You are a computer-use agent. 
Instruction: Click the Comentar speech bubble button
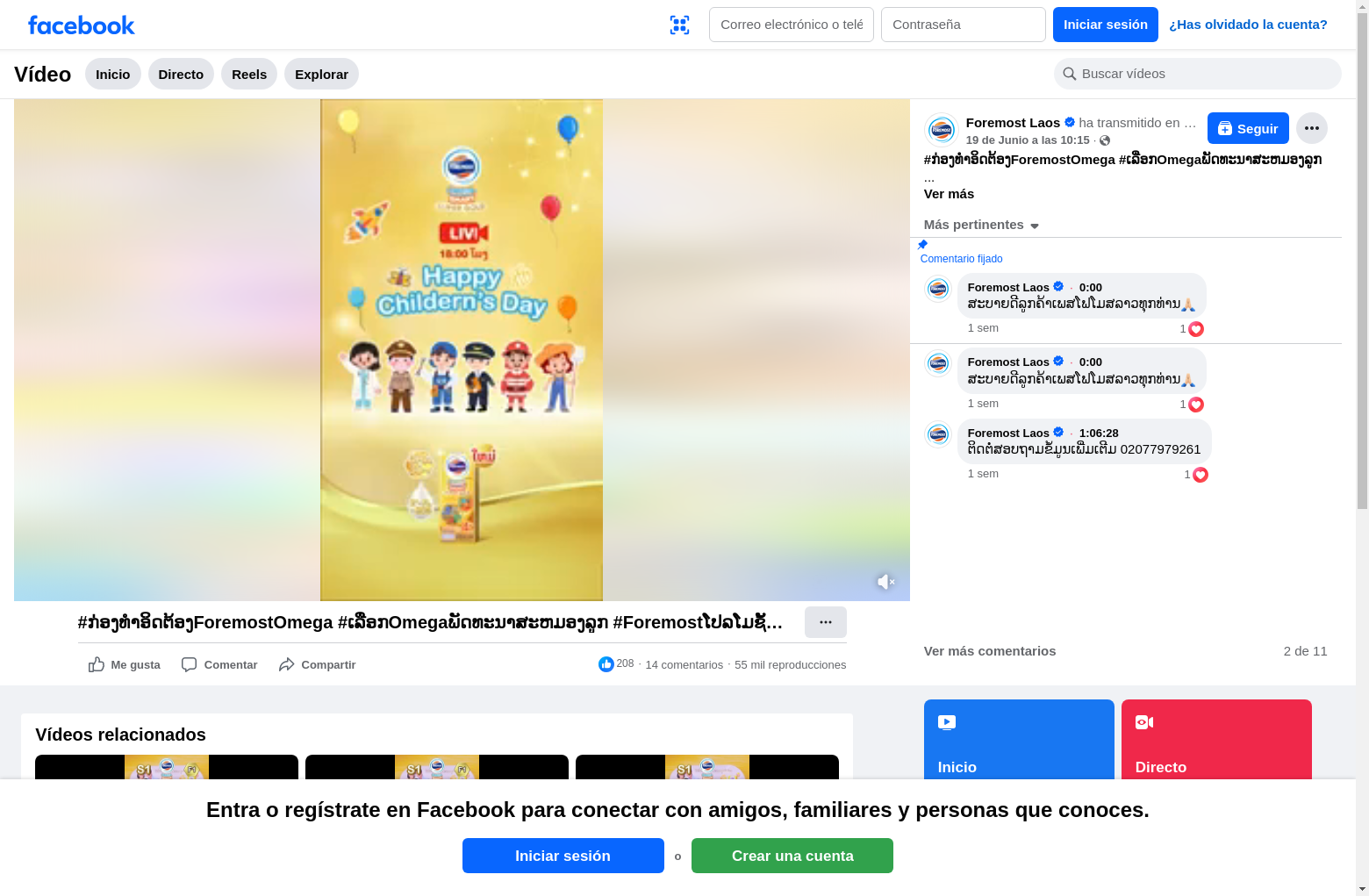pyautogui.click(x=219, y=664)
